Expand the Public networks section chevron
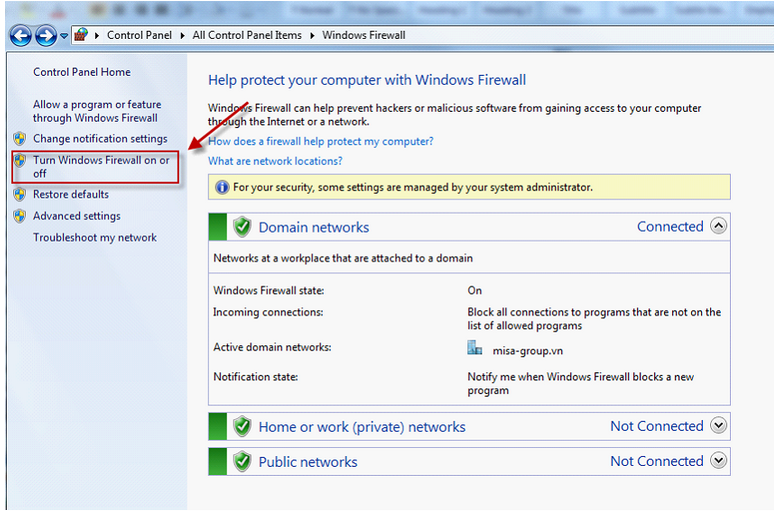This screenshot has height=516, width=774. coord(719,460)
